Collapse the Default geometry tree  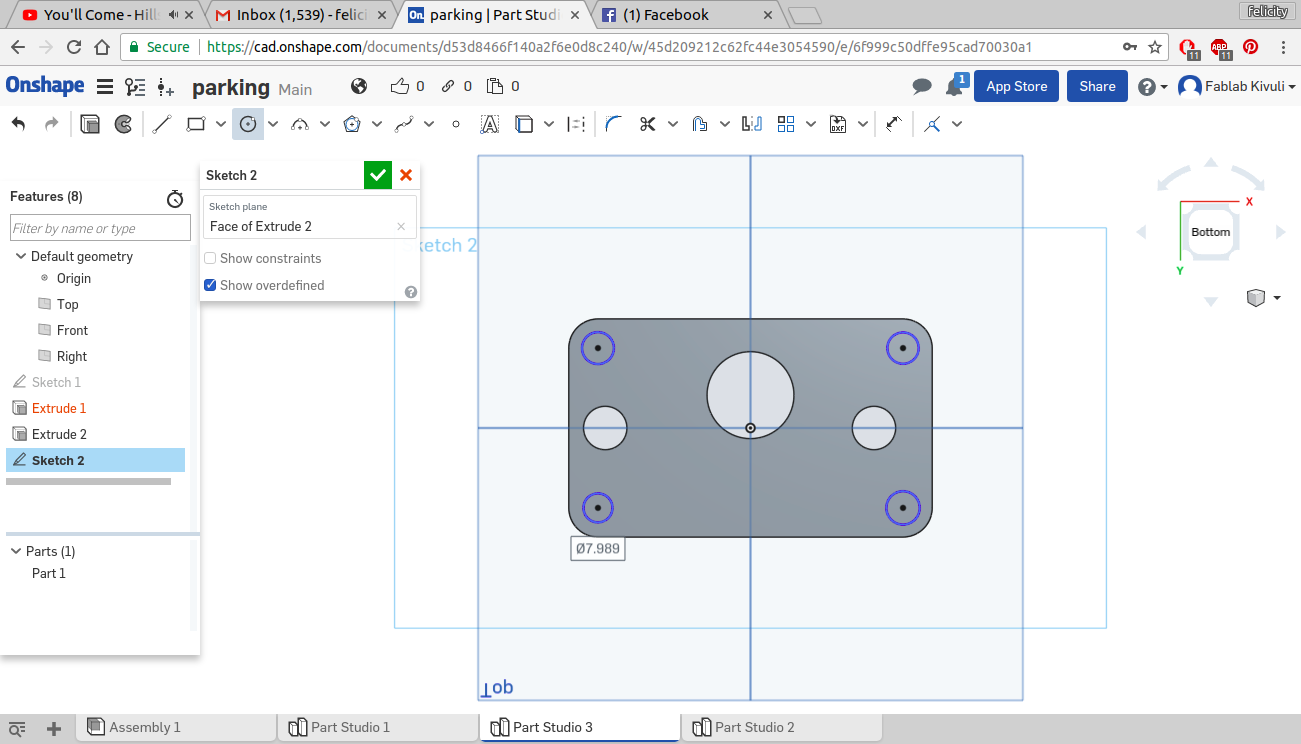point(20,256)
